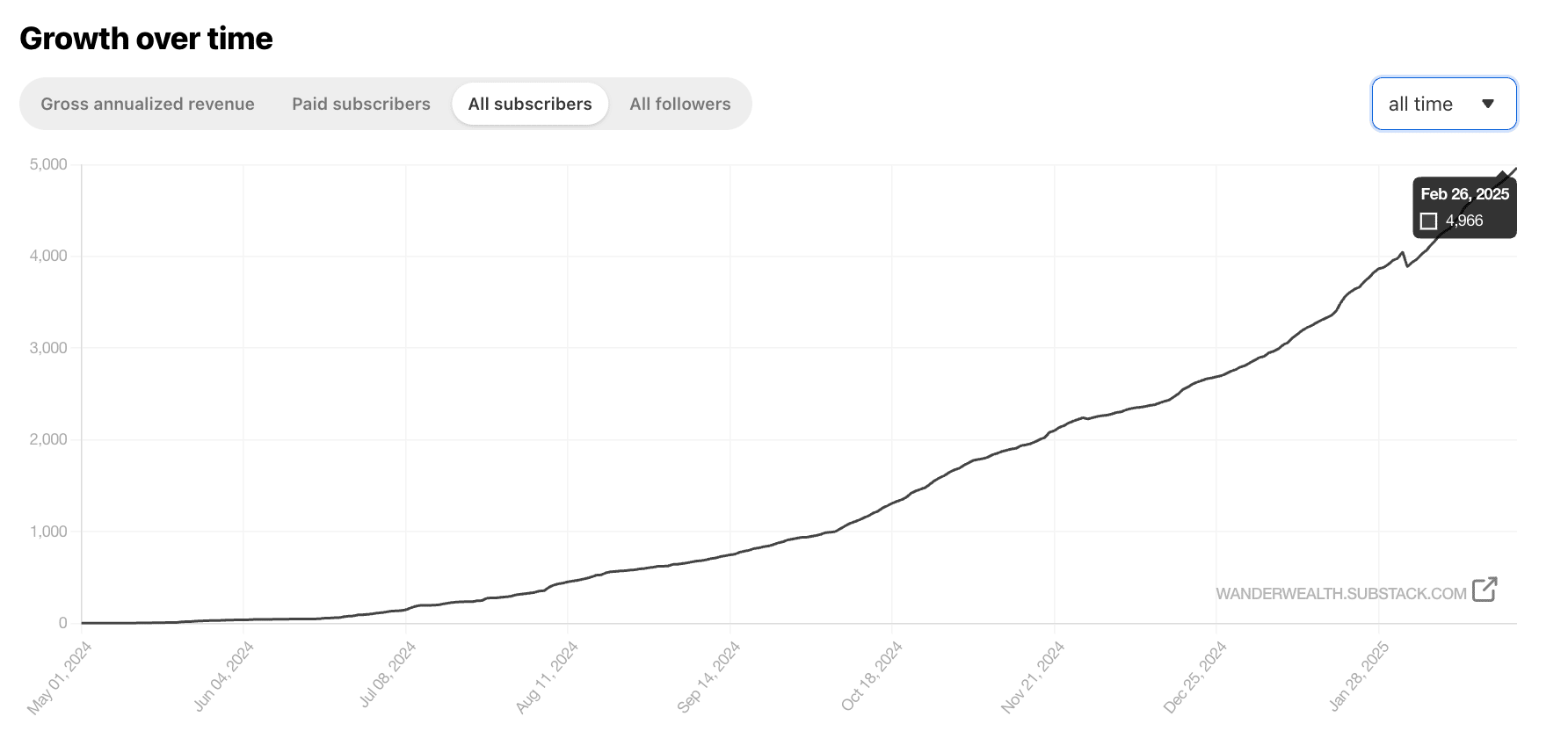Follow the WANDERWEALTH.SUBSTACK.COM link

(1341, 593)
